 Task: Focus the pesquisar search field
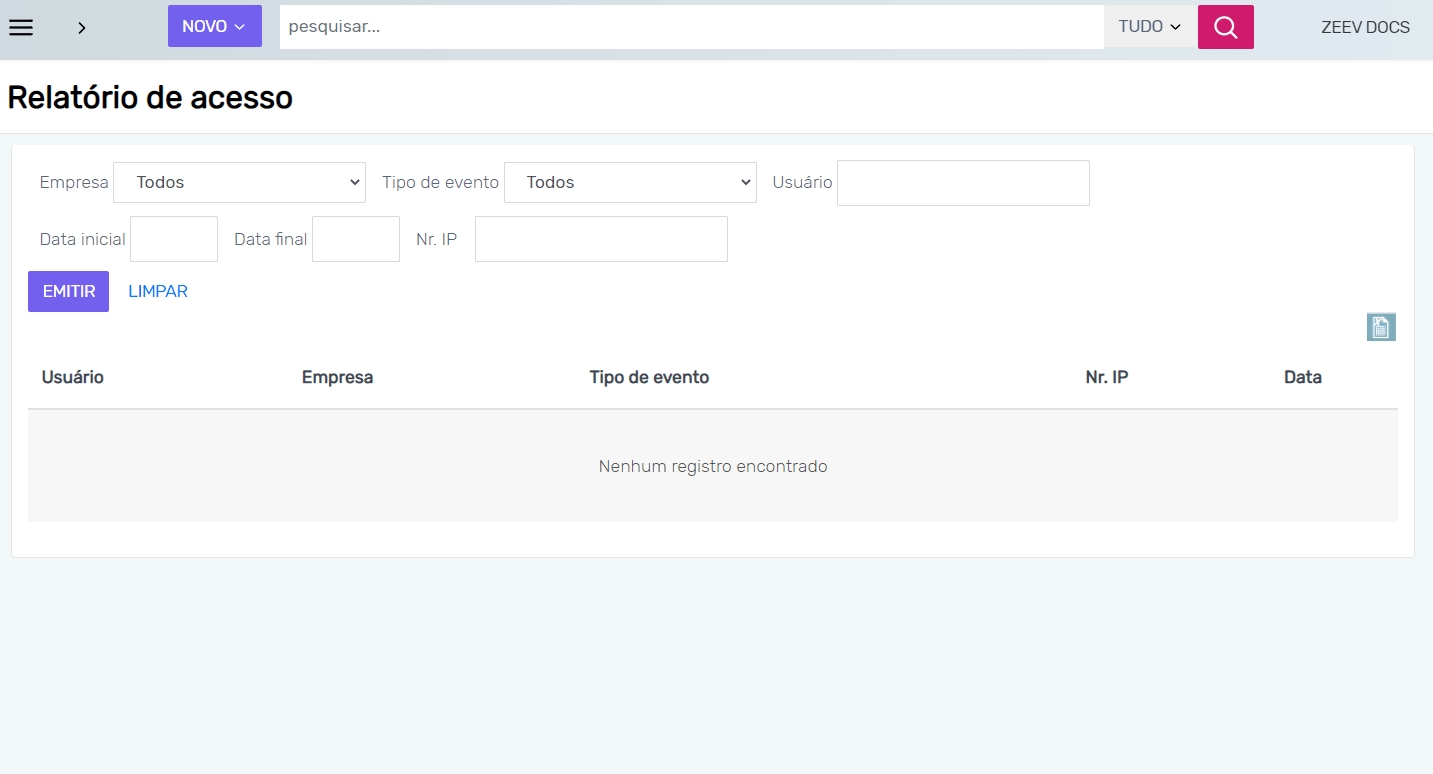690,27
